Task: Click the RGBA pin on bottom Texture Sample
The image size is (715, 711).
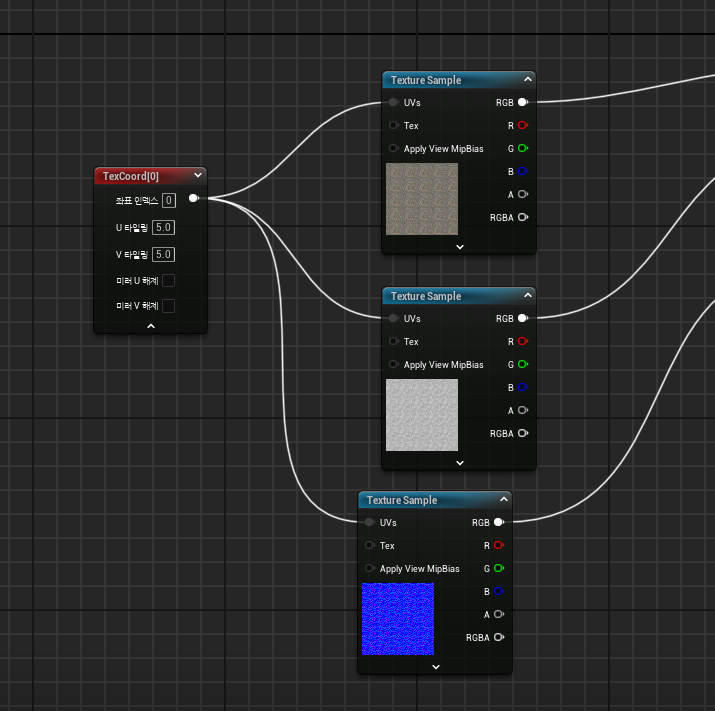Action: (498, 637)
